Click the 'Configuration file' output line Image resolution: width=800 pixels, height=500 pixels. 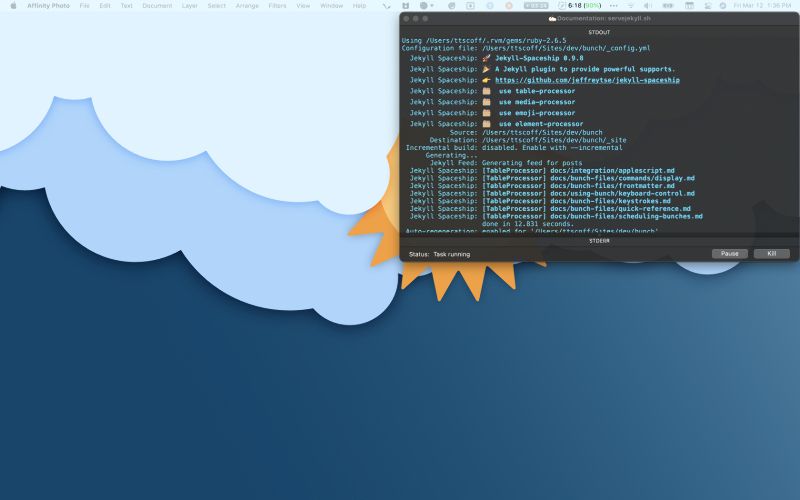pos(526,48)
